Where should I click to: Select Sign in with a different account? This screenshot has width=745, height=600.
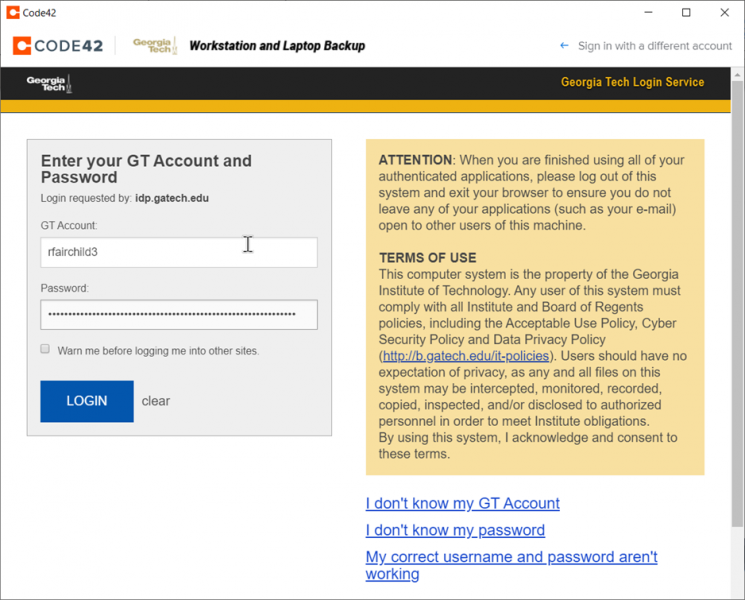point(655,46)
